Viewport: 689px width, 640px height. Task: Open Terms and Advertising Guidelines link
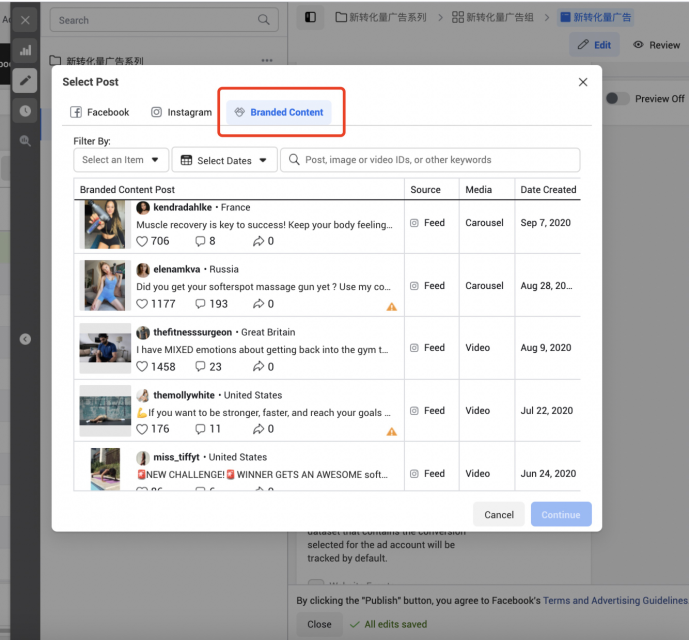pos(616,600)
